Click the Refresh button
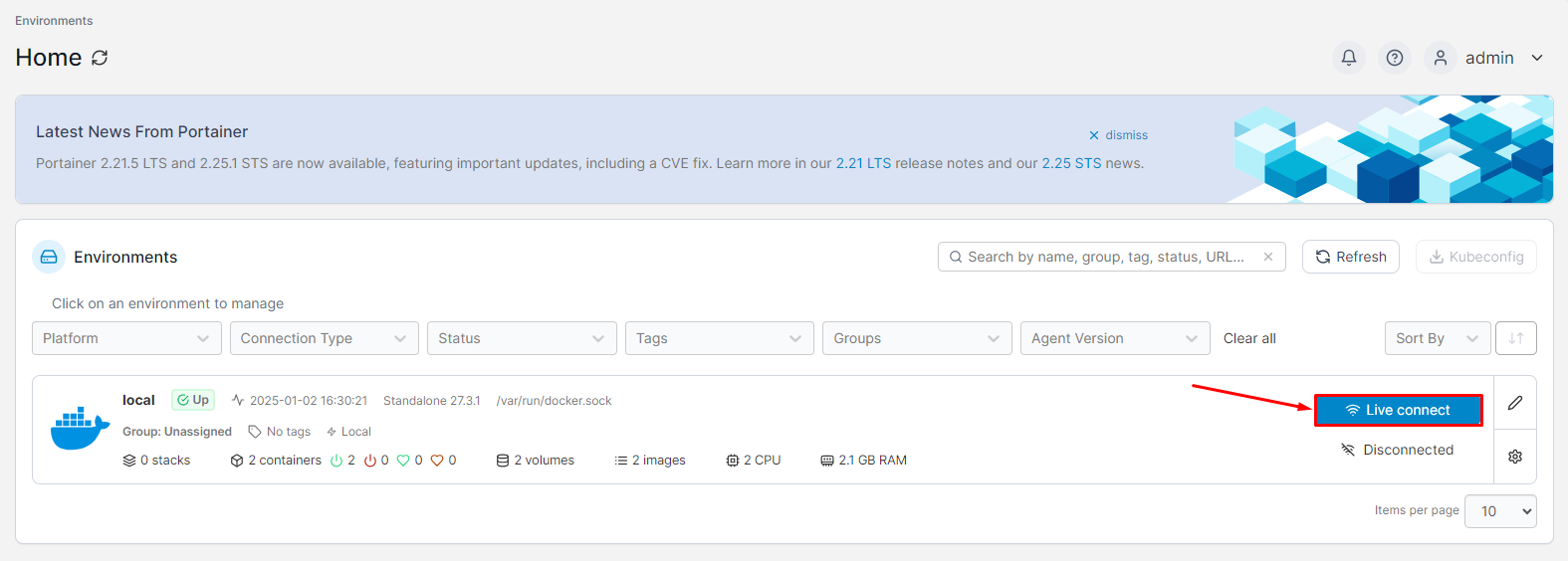Viewport: 1568px width, 561px height. (x=1351, y=257)
